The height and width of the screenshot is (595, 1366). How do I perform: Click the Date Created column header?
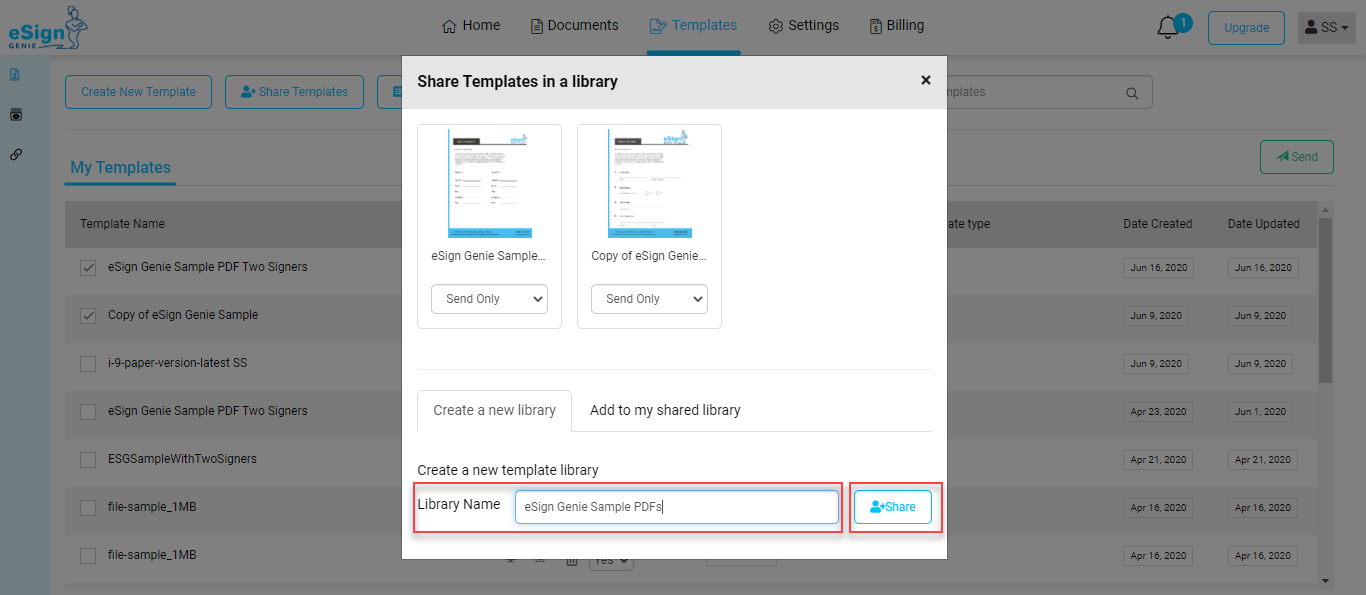pos(1157,224)
